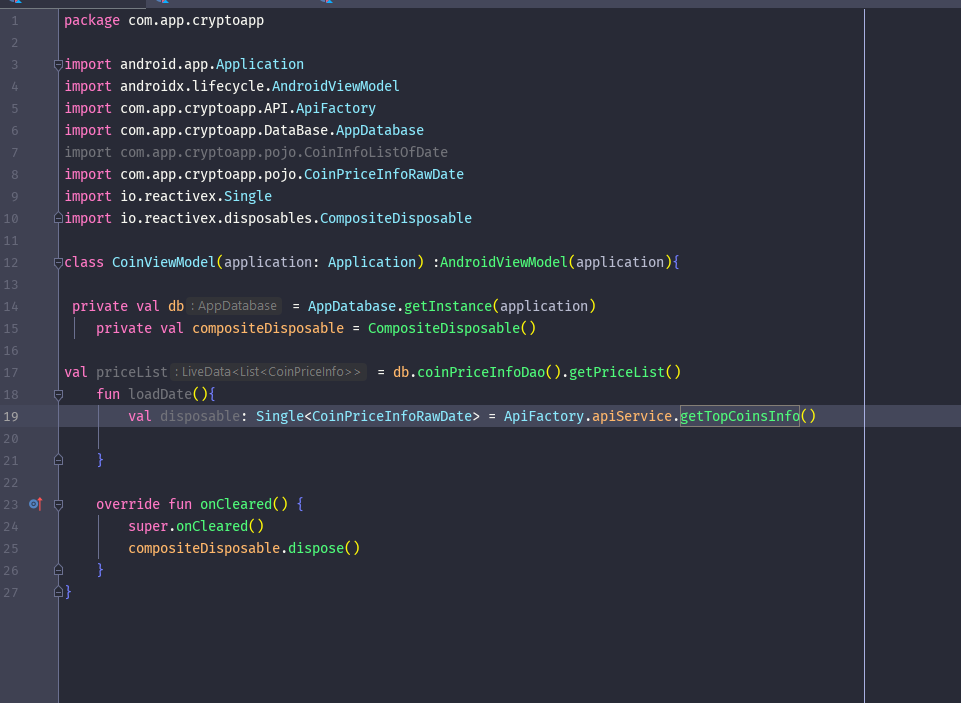Click the apiService property on line 19
This screenshot has height=703, width=961.
tap(632, 416)
